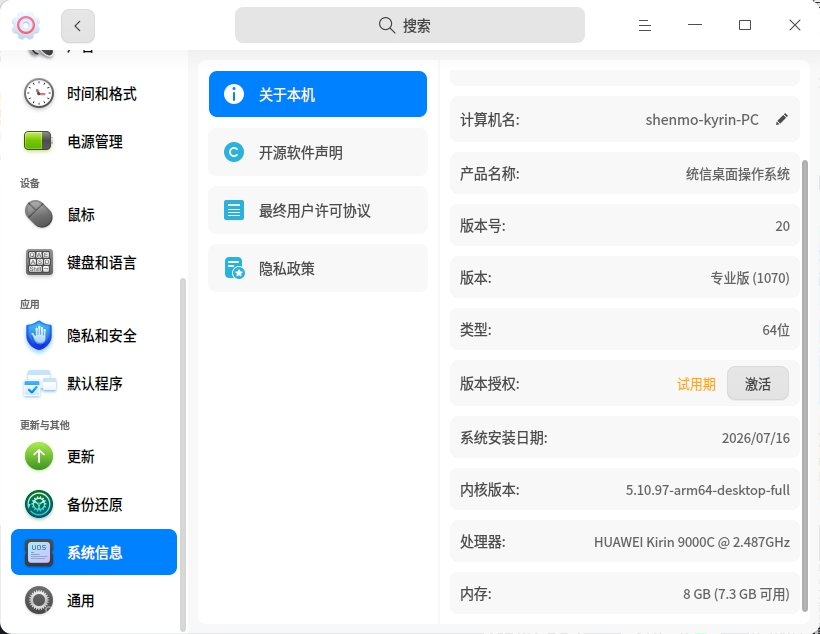This screenshot has width=820, height=634.
Task: Click the UOS System Information icon
Action: coord(39,552)
